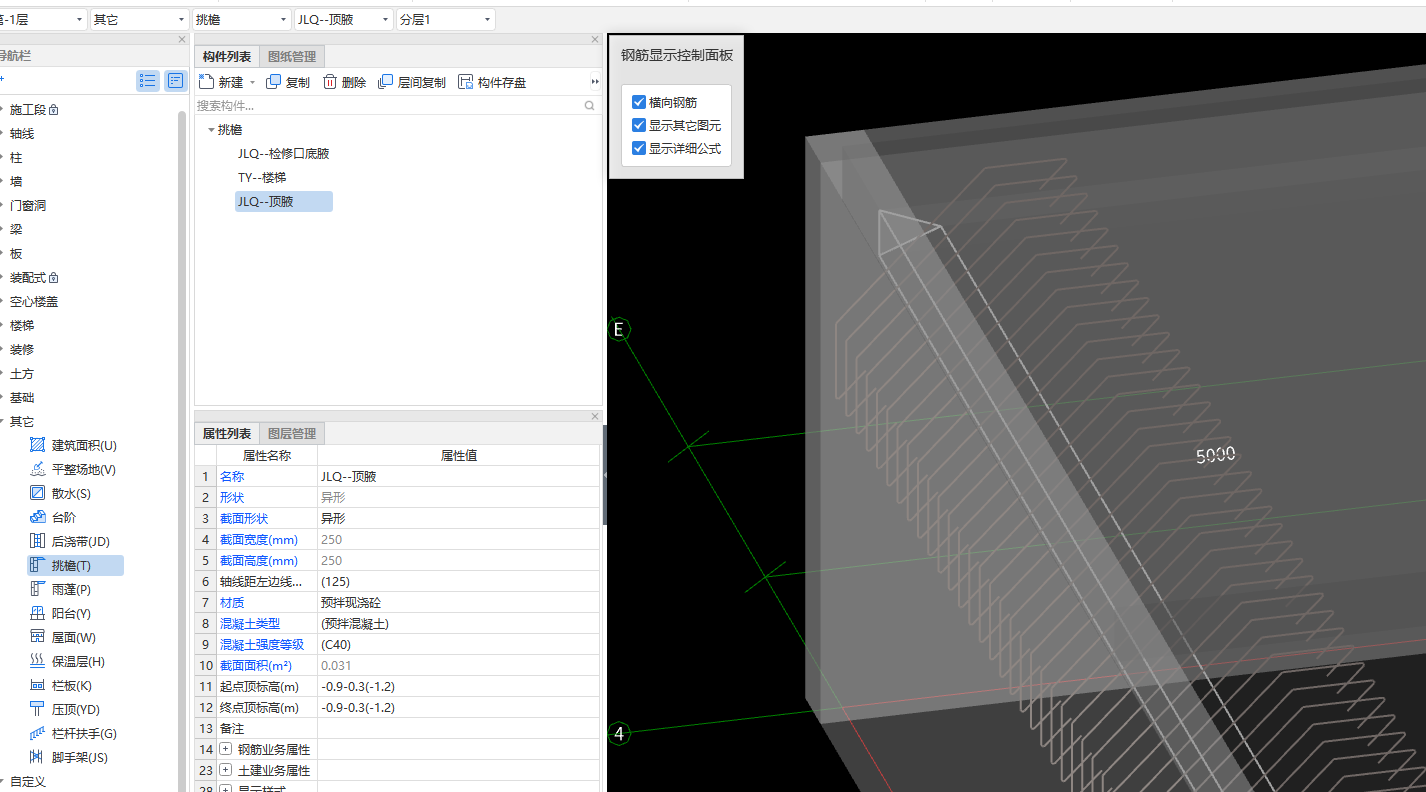Open the floor dropdown showing -1层
Viewport: 1426px width, 792px height.
[x=42, y=19]
